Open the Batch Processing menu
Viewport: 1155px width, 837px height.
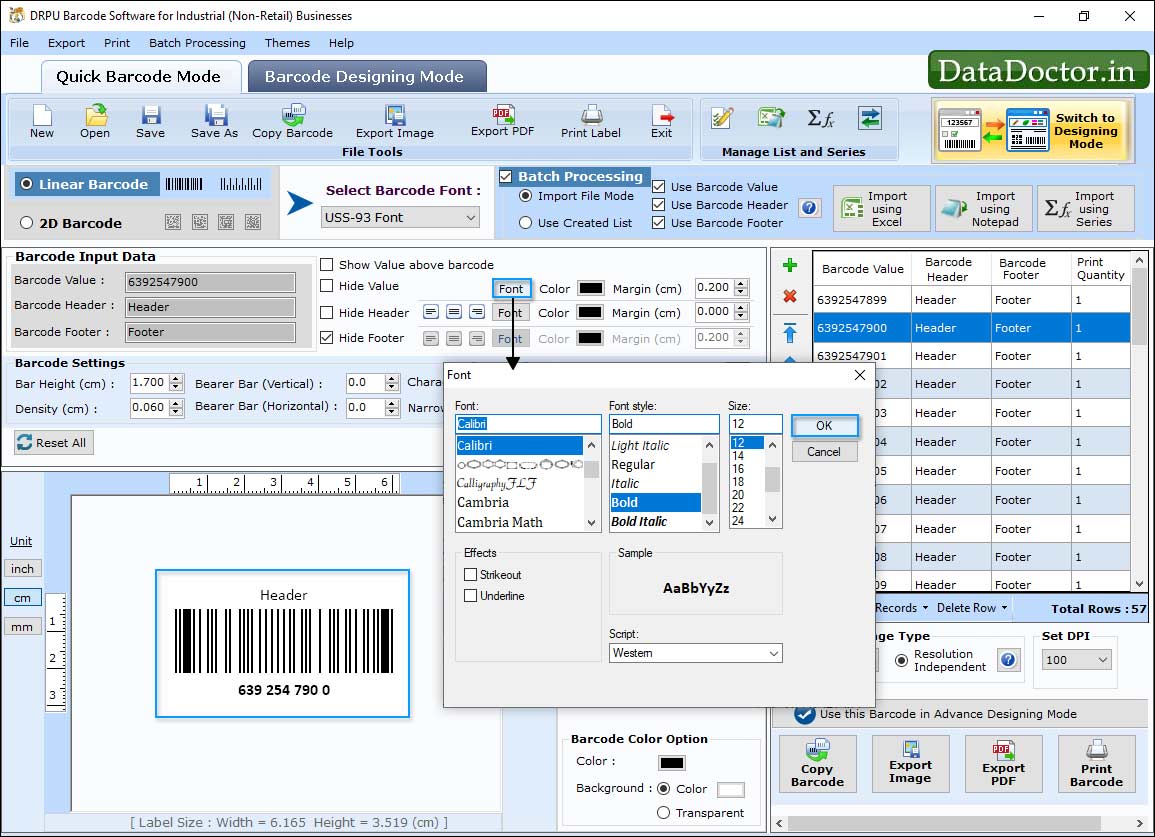point(197,43)
